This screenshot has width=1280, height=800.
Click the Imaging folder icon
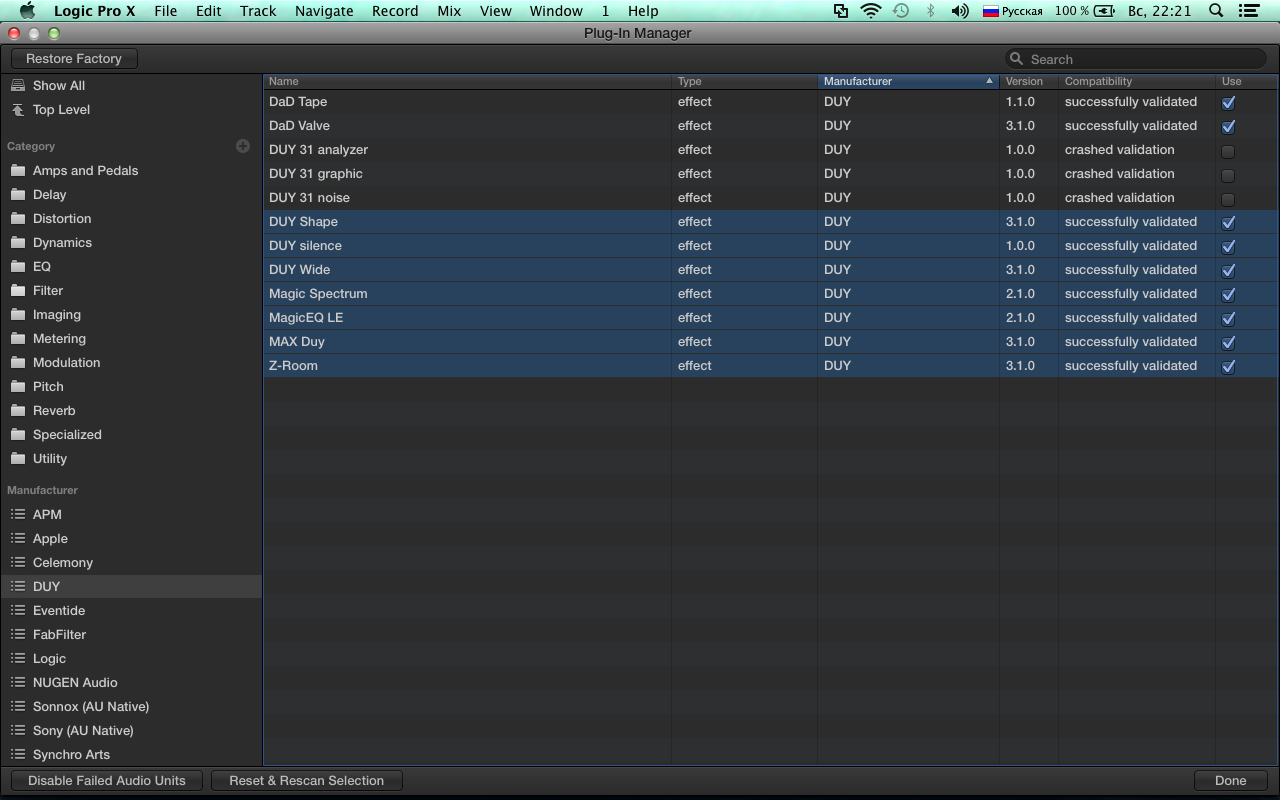pyautogui.click(x=18, y=315)
